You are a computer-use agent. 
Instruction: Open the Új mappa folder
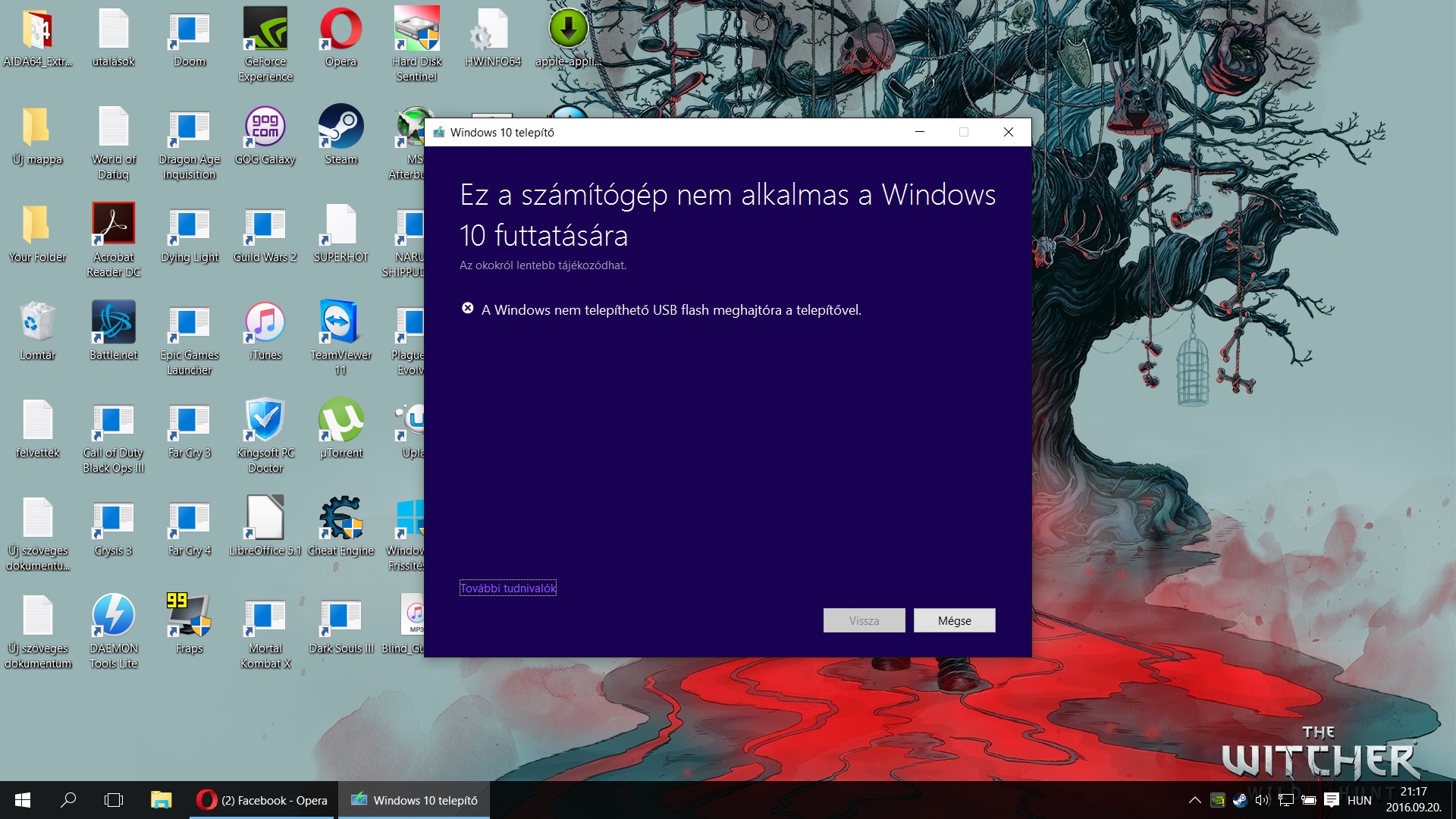pos(37,136)
